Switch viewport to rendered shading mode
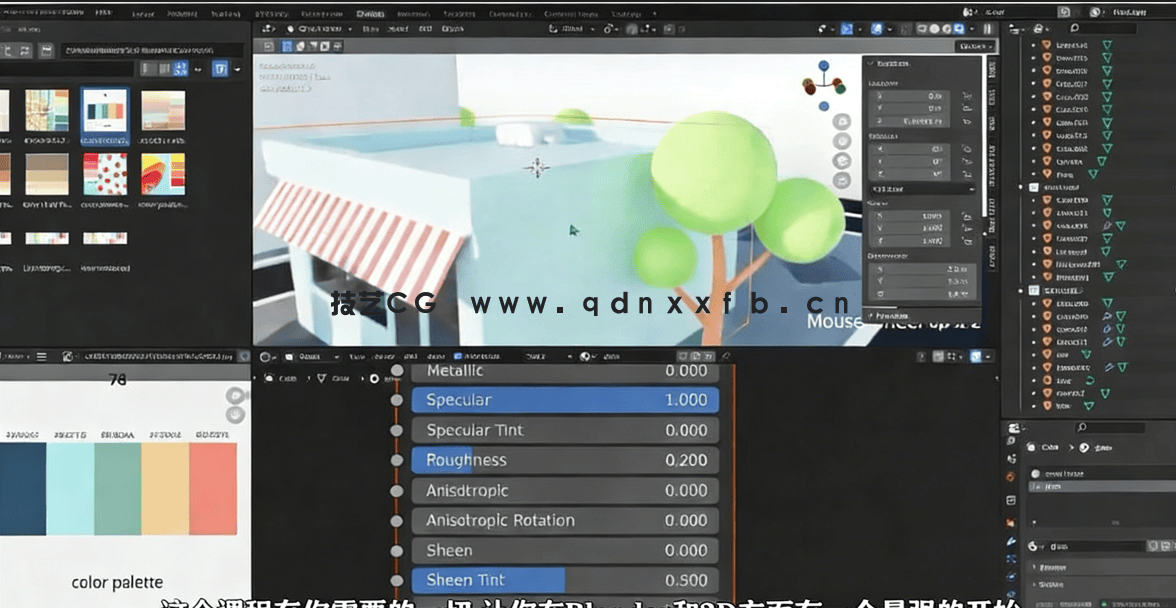1176x608 pixels. coord(957,29)
